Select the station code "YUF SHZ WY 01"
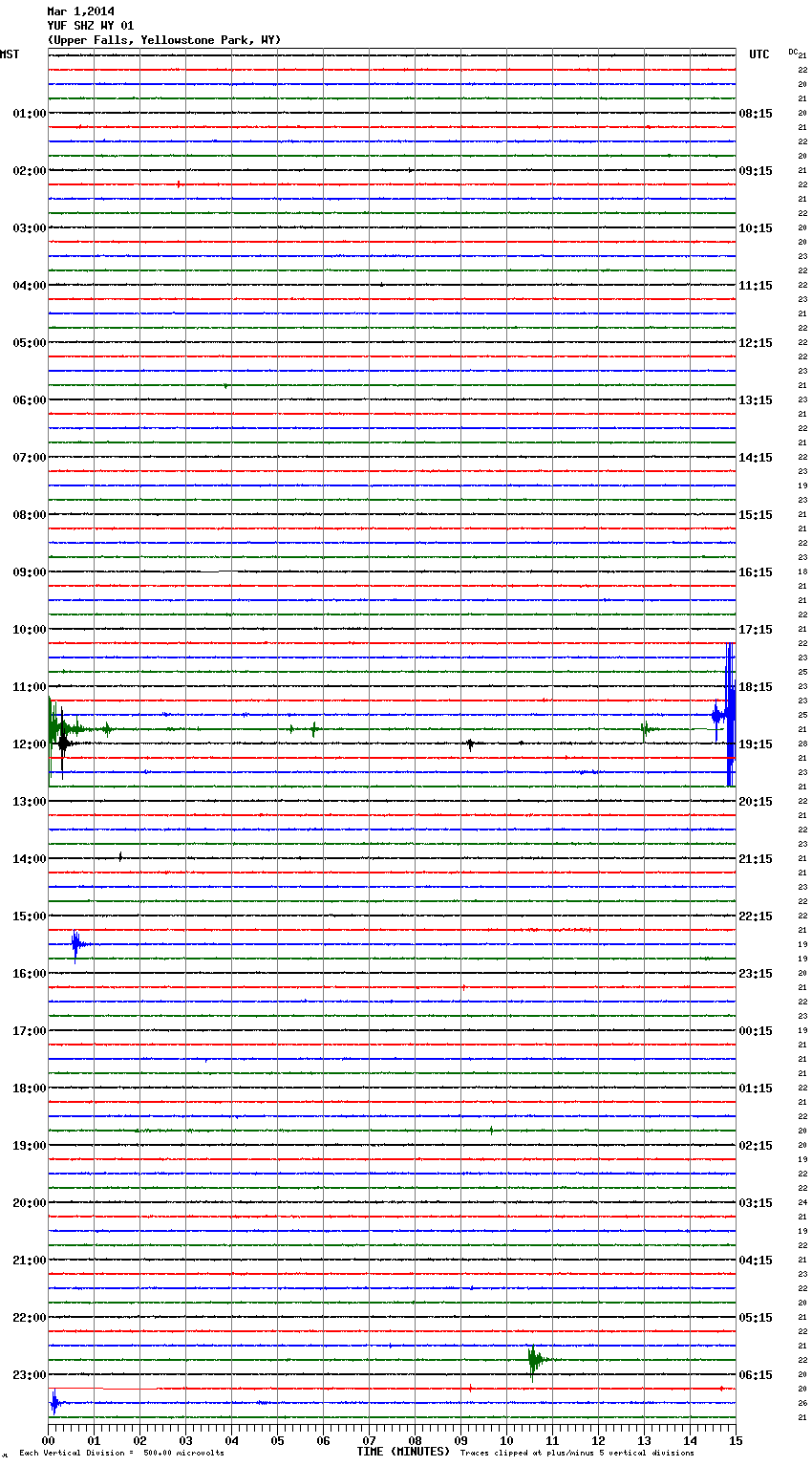 (91, 26)
